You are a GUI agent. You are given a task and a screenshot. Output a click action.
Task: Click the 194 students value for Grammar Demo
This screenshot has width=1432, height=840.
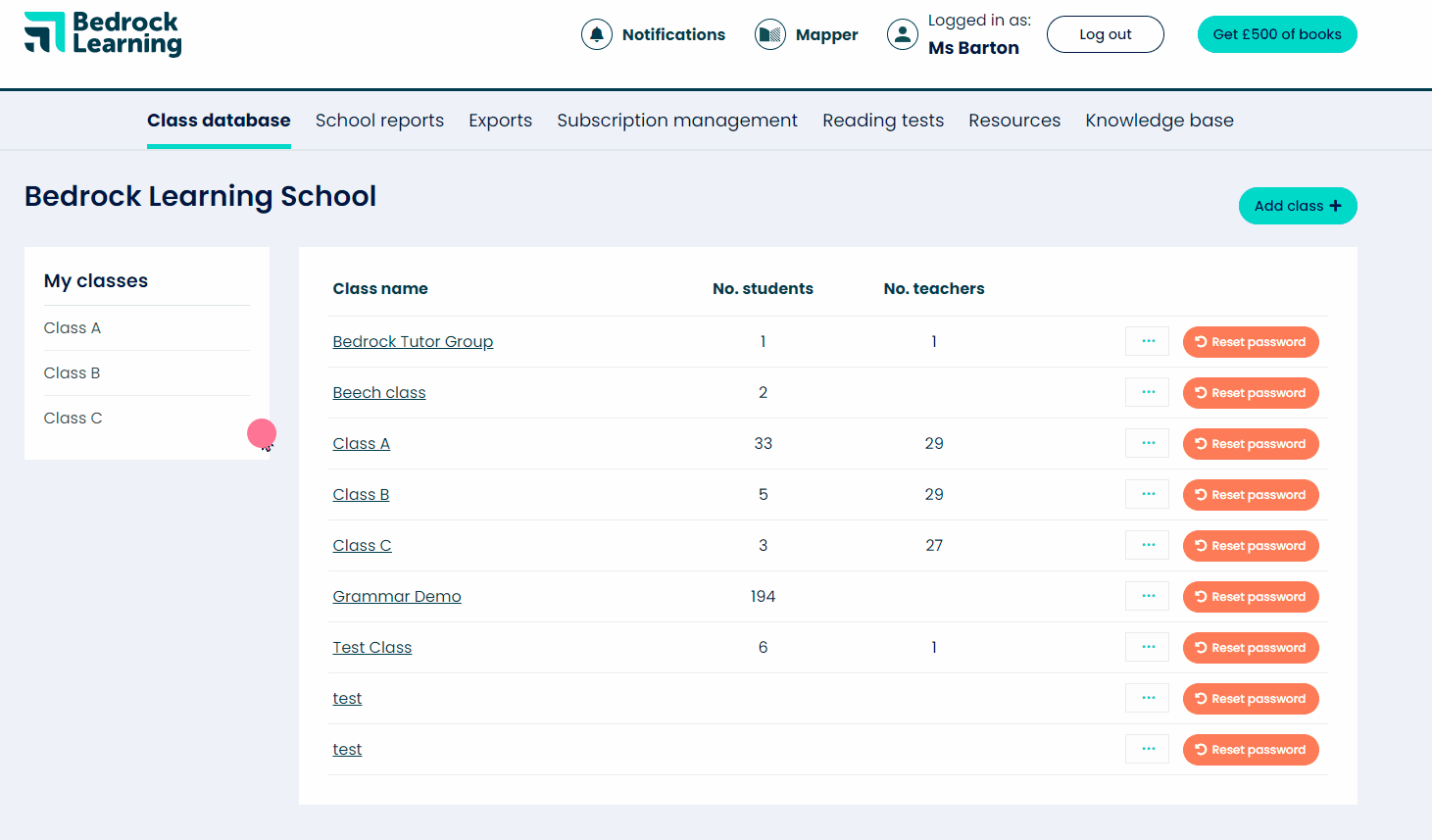point(763,596)
